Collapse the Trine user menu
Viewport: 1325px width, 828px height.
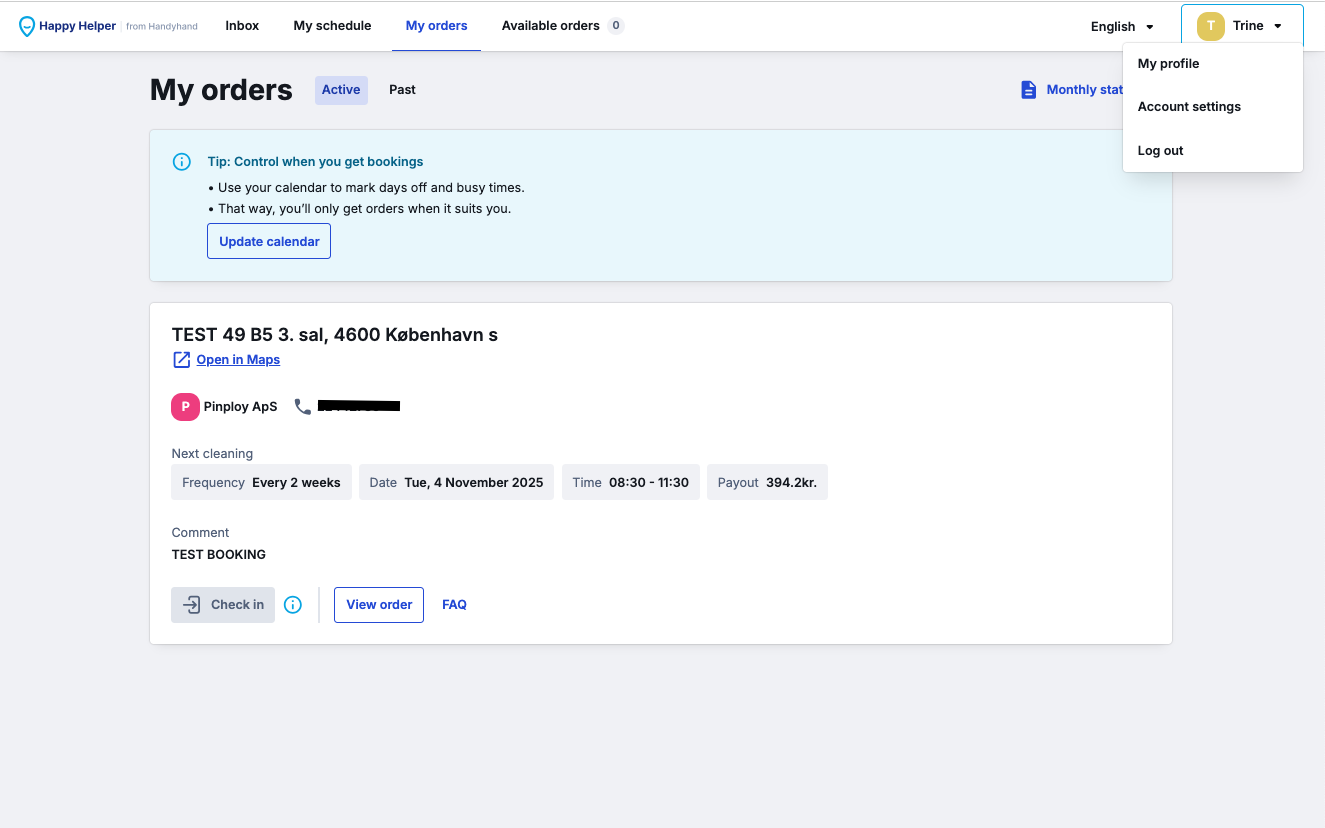click(1242, 26)
